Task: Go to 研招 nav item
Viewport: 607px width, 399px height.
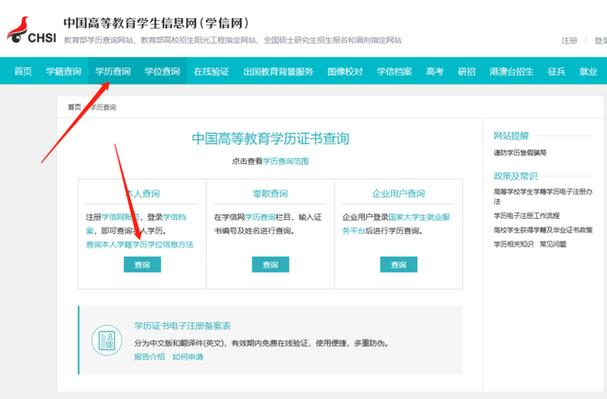Action: 466,72
